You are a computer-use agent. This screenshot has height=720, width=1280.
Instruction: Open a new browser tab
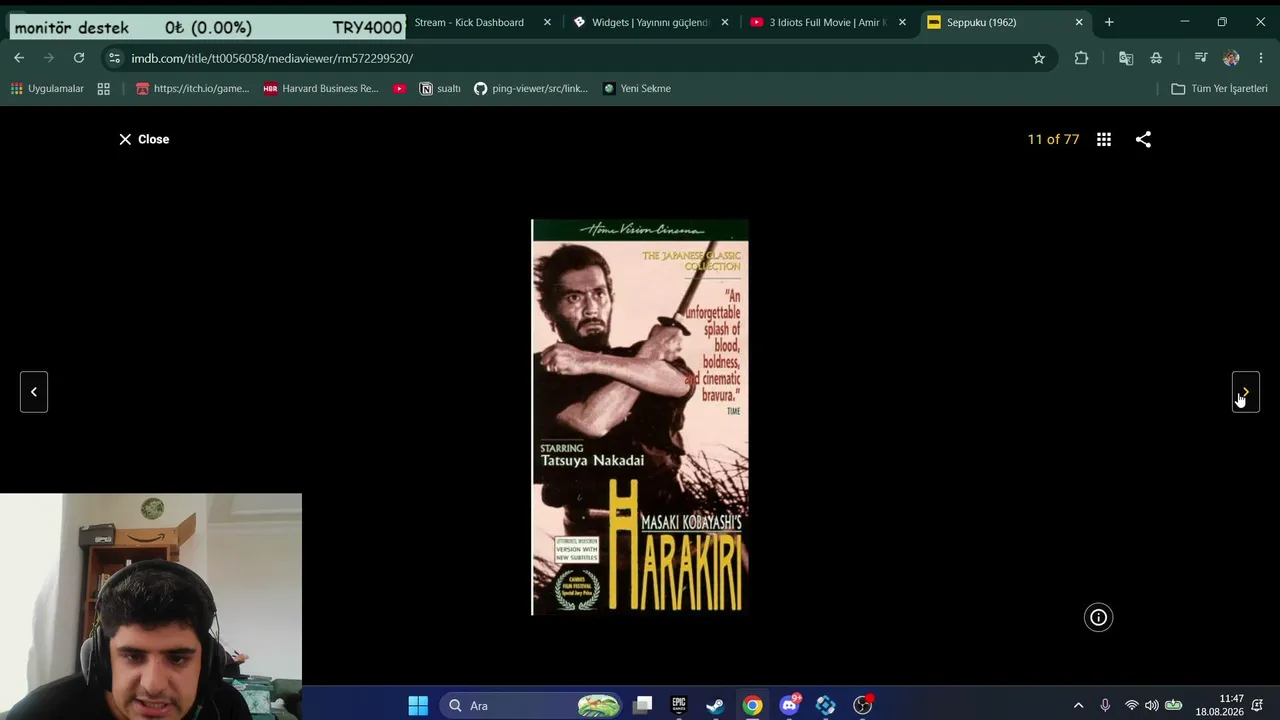1109,22
